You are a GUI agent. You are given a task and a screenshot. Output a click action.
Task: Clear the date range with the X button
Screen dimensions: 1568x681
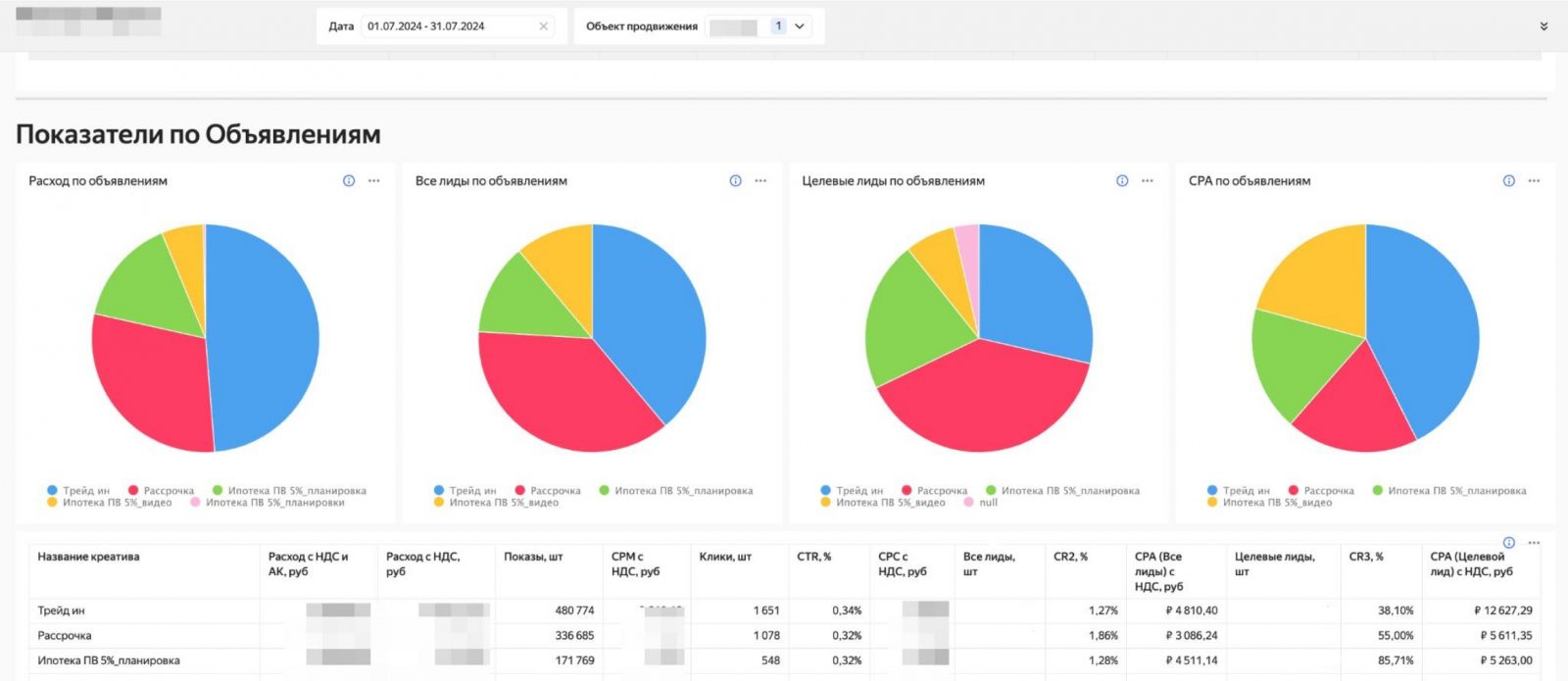[544, 26]
